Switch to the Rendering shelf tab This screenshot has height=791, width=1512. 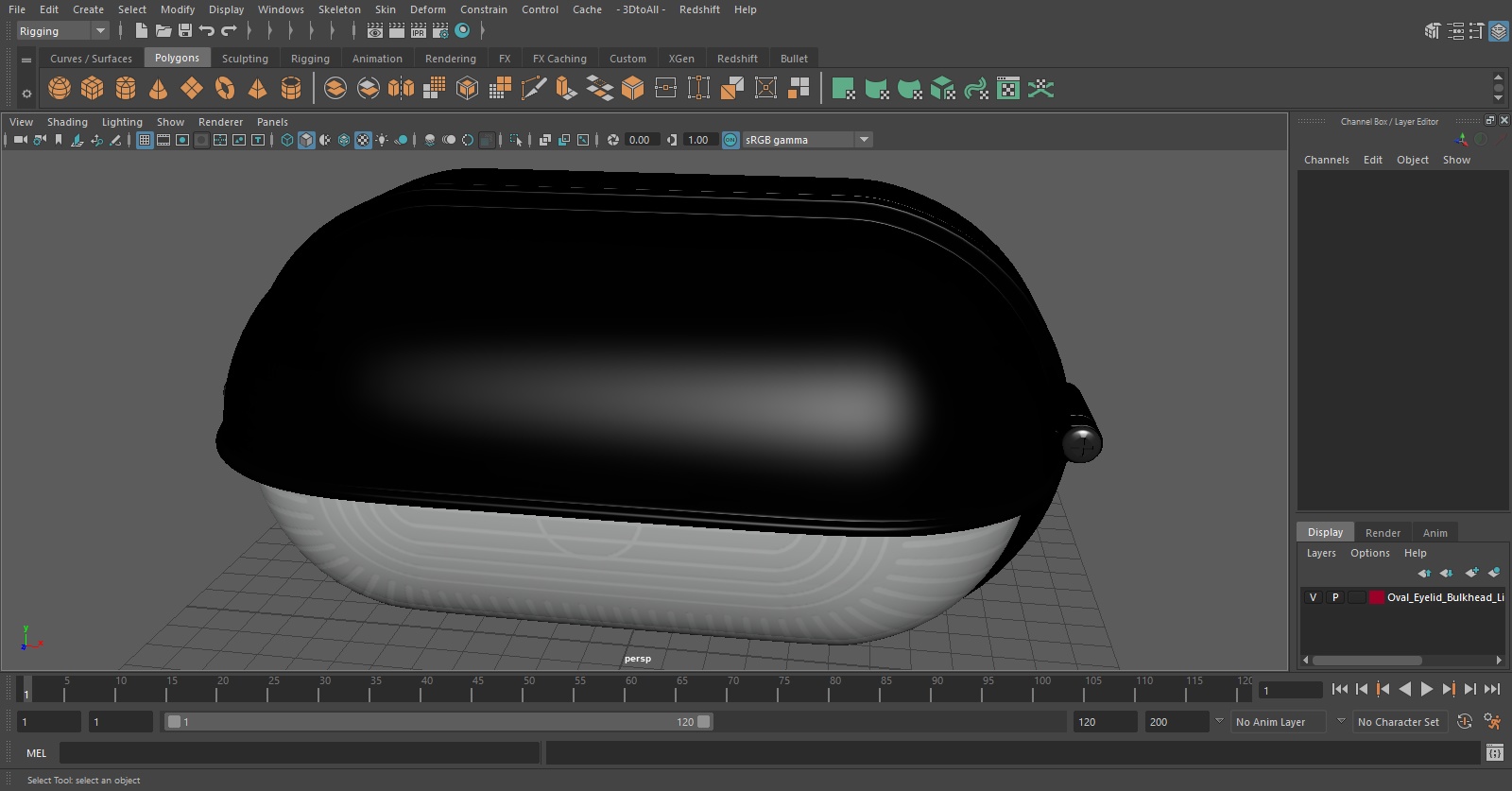[451, 59]
